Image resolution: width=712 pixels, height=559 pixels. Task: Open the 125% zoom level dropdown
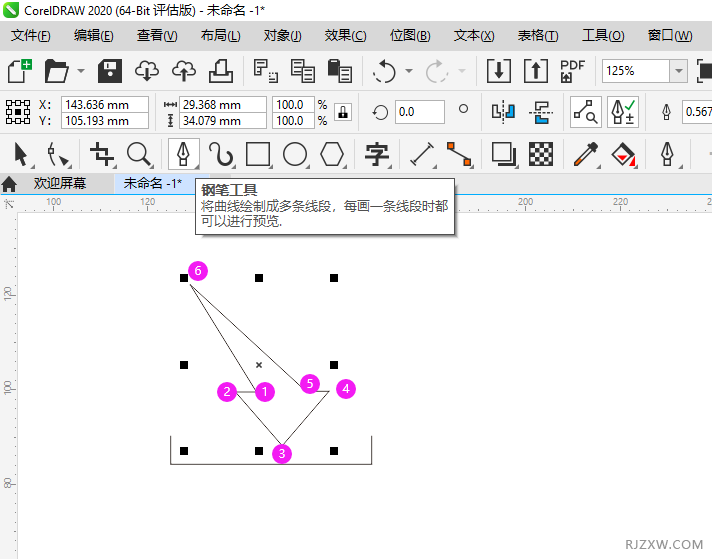click(x=679, y=71)
